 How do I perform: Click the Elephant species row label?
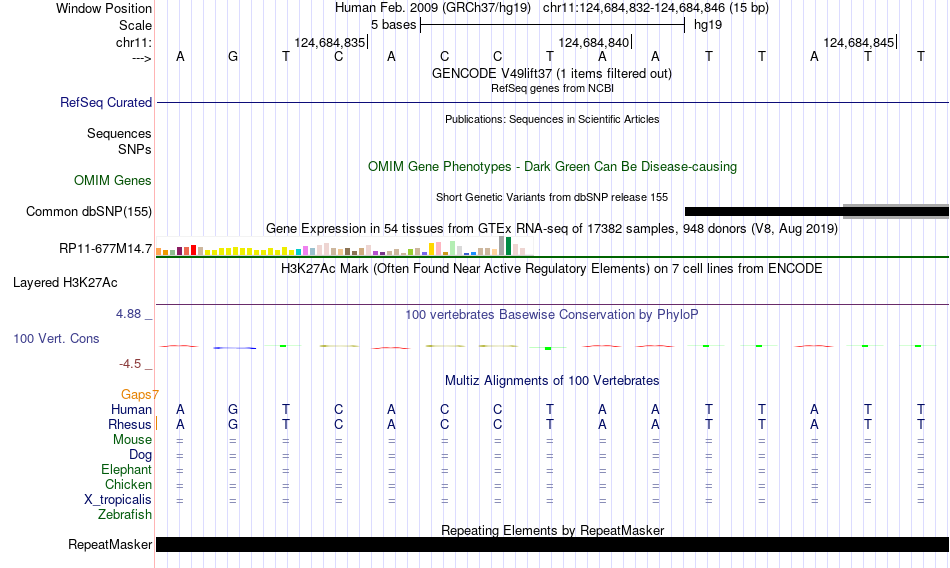coord(126,469)
